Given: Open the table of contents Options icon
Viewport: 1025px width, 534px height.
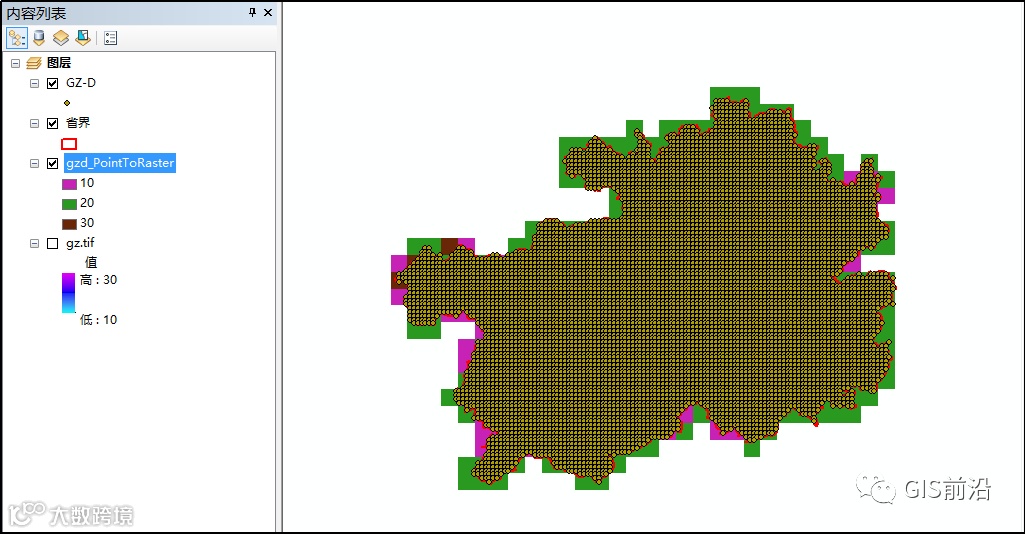Looking at the screenshot, I should click(x=110, y=38).
